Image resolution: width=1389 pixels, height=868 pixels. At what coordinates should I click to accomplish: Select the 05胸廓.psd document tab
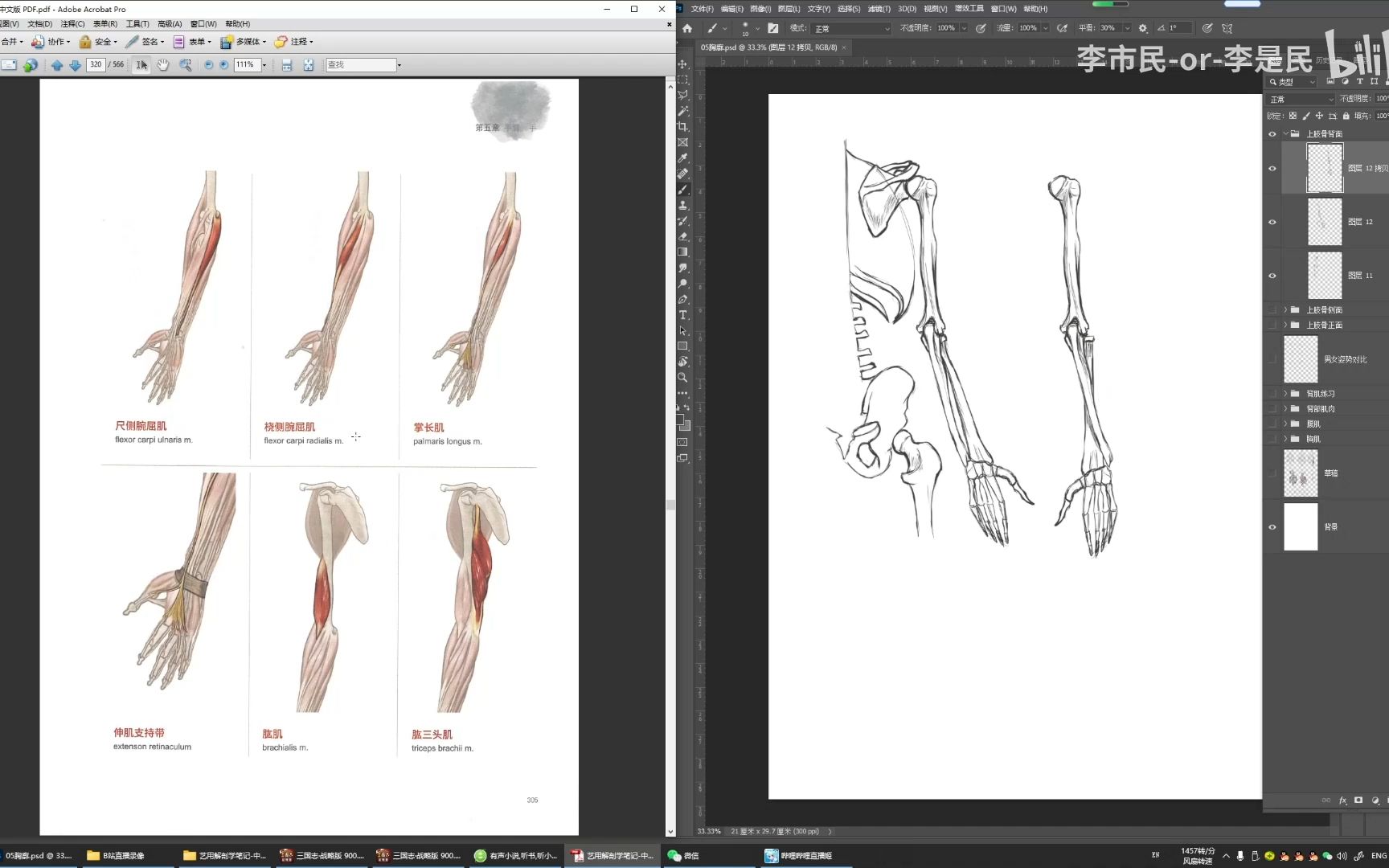[x=768, y=47]
